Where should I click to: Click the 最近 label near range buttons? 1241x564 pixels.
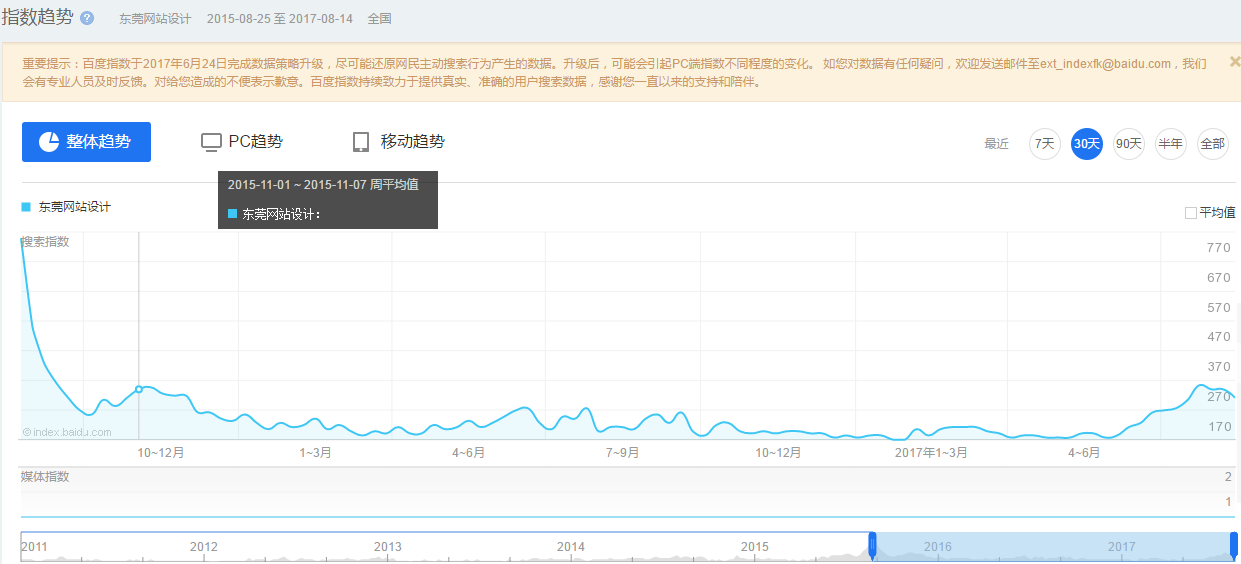[x=997, y=144]
